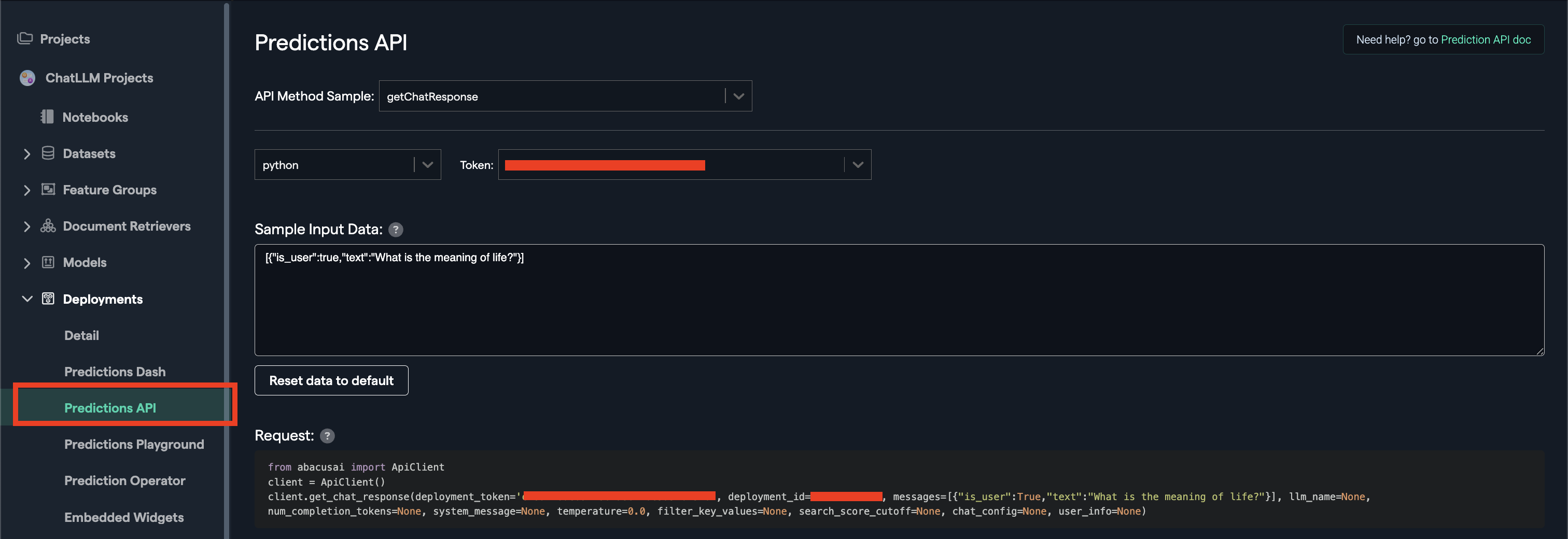Click the Projects folder icon
The width and height of the screenshot is (1568, 539).
(x=24, y=38)
